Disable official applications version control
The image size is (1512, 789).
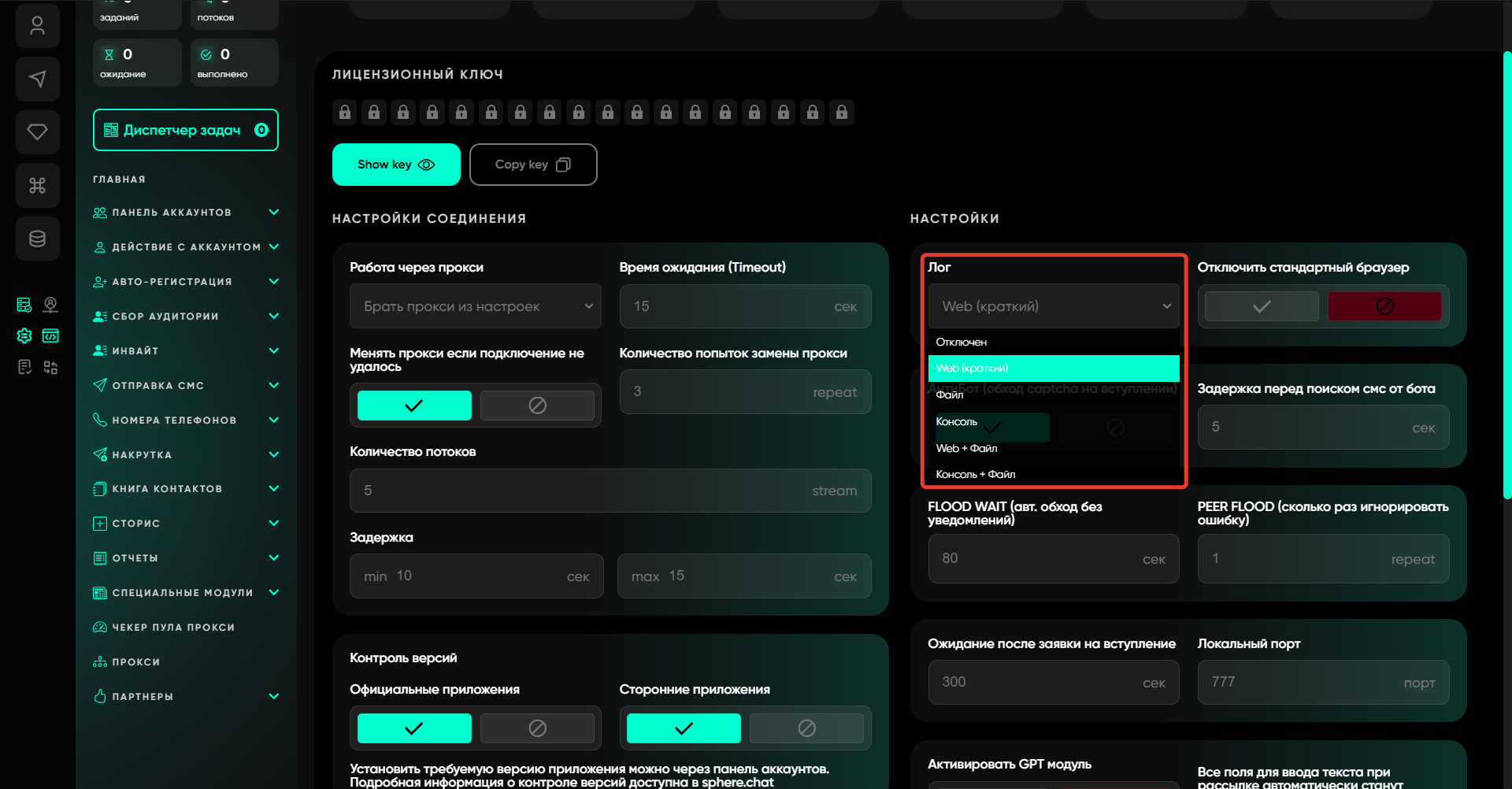pos(537,728)
